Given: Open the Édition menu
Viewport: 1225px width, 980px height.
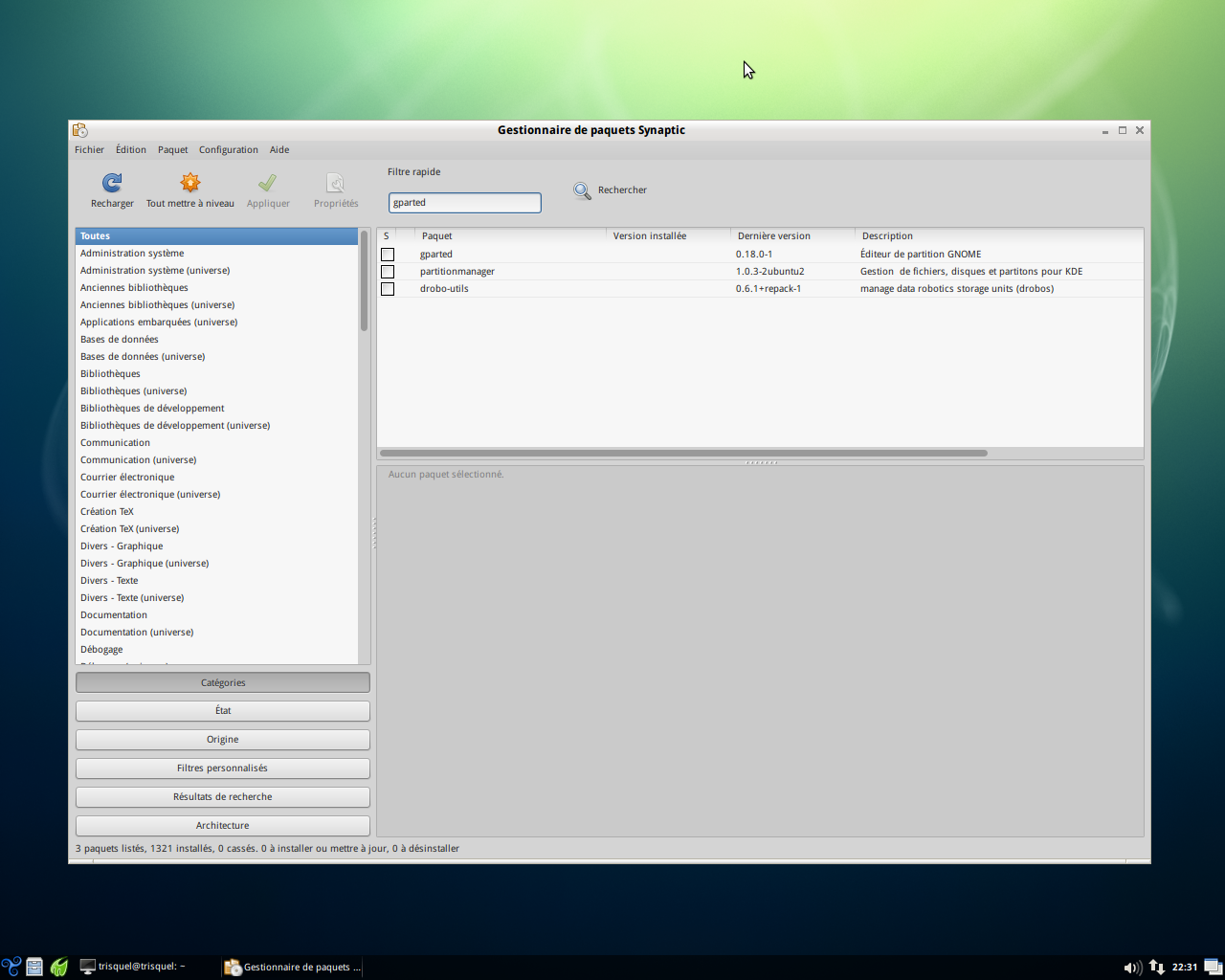Looking at the screenshot, I should [131, 149].
